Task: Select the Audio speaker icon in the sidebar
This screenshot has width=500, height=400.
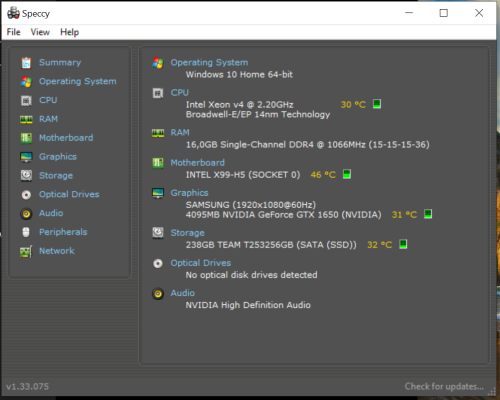Action: coord(26,213)
